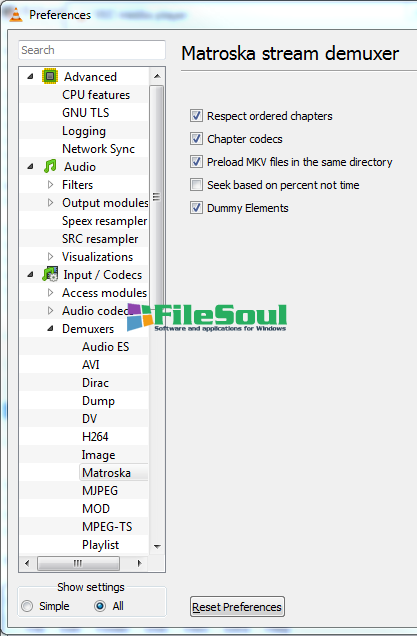Image resolution: width=417 pixels, height=636 pixels.
Task: Click the tree scroll-down arrow
Action: pyautogui.click(x=157, y=546)
